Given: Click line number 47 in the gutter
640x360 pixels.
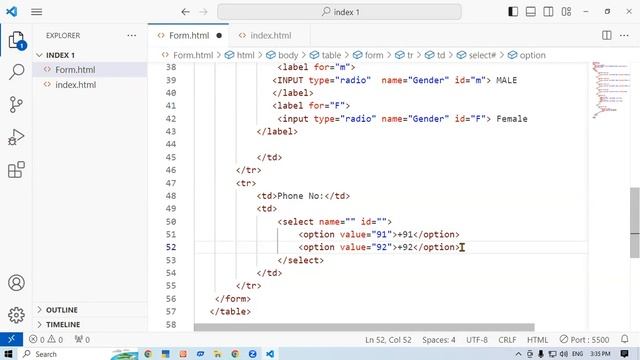Looking at the screenshot, I should pos(171,183).
